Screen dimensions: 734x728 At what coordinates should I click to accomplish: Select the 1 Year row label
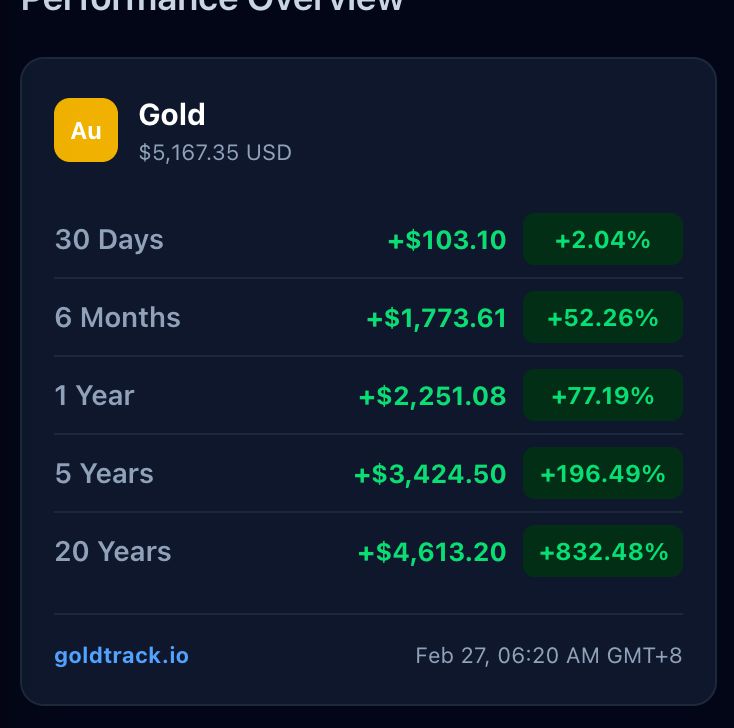[94, 396]
